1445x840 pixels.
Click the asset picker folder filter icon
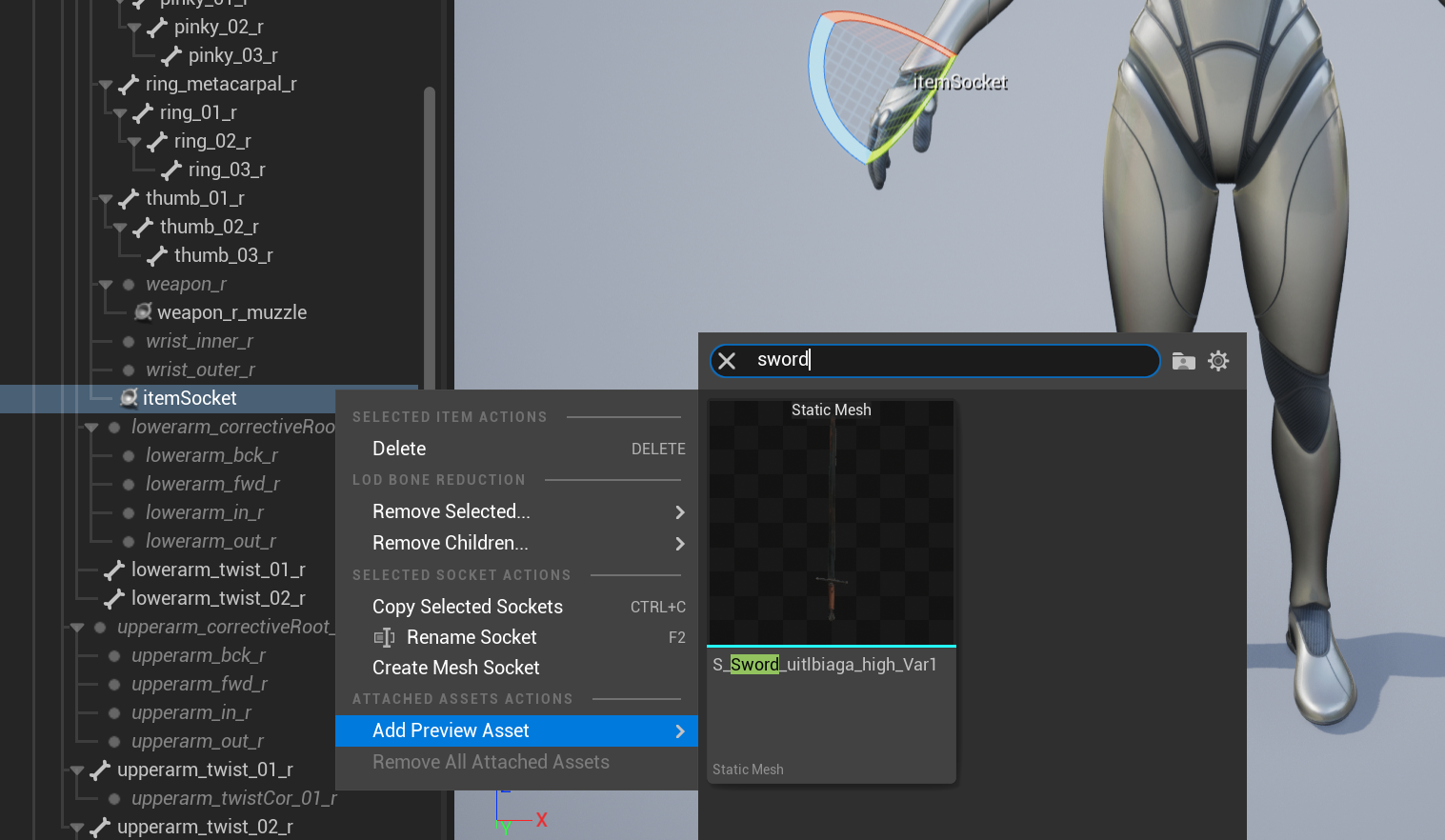tap(1183, 361)
